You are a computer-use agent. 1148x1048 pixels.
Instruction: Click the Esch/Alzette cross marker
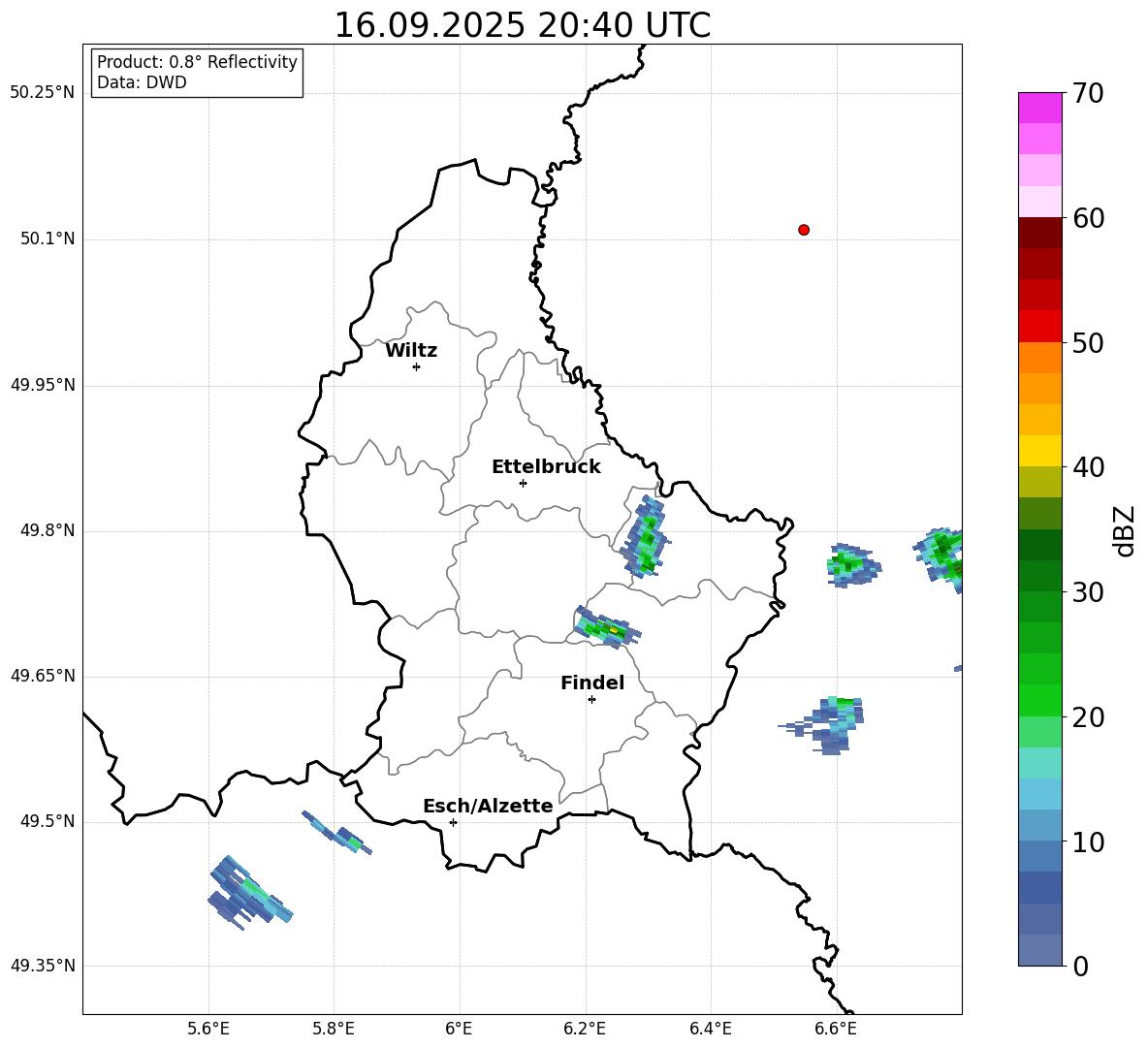click(x=453, y=822)
